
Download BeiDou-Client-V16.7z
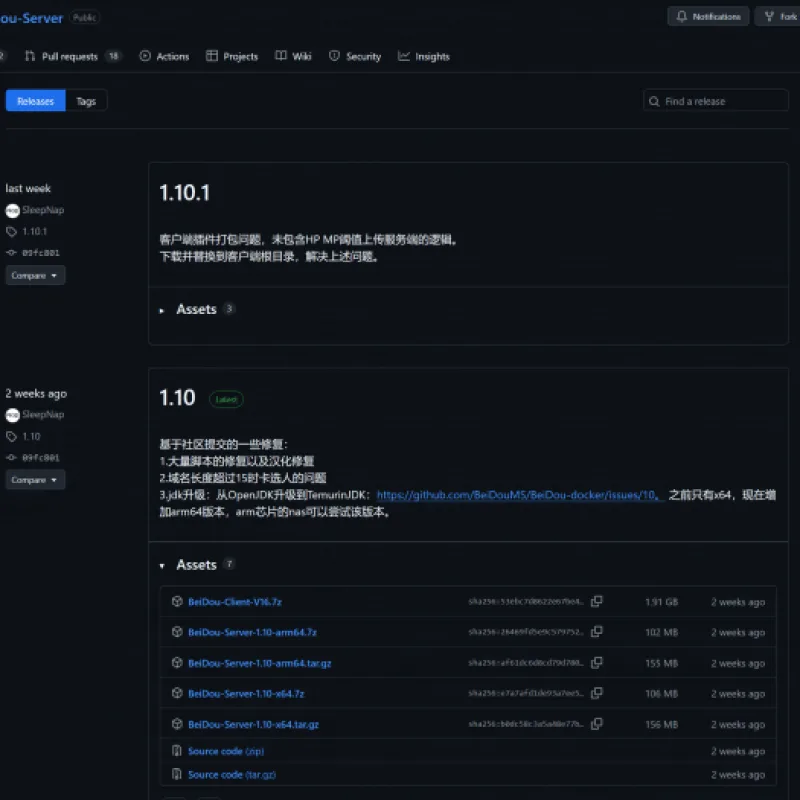[235, 602]
